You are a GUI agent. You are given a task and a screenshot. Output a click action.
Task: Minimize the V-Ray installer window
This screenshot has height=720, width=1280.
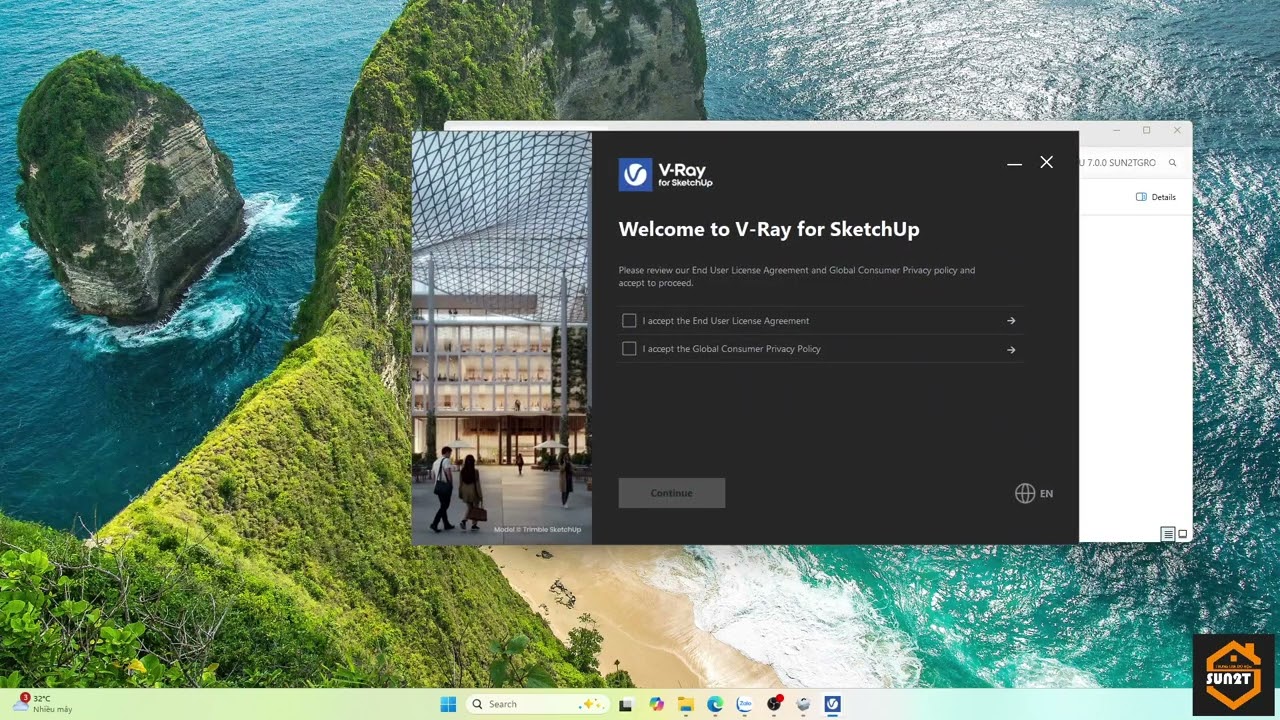click(1014, 163)
